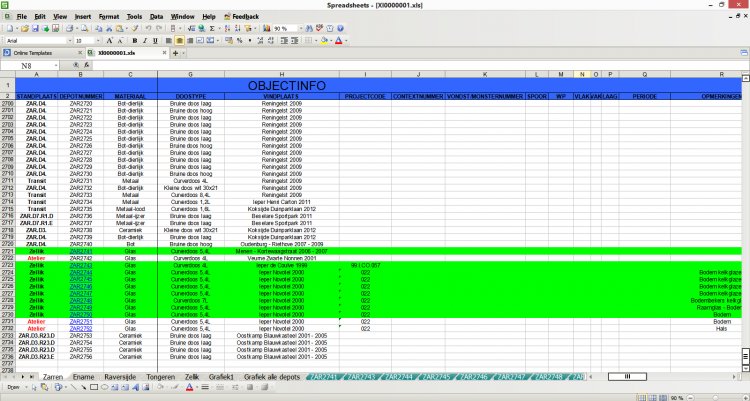The image size is (750, 401).
Task: Click the horizontal scrollbar thumb
Action: 627,377
